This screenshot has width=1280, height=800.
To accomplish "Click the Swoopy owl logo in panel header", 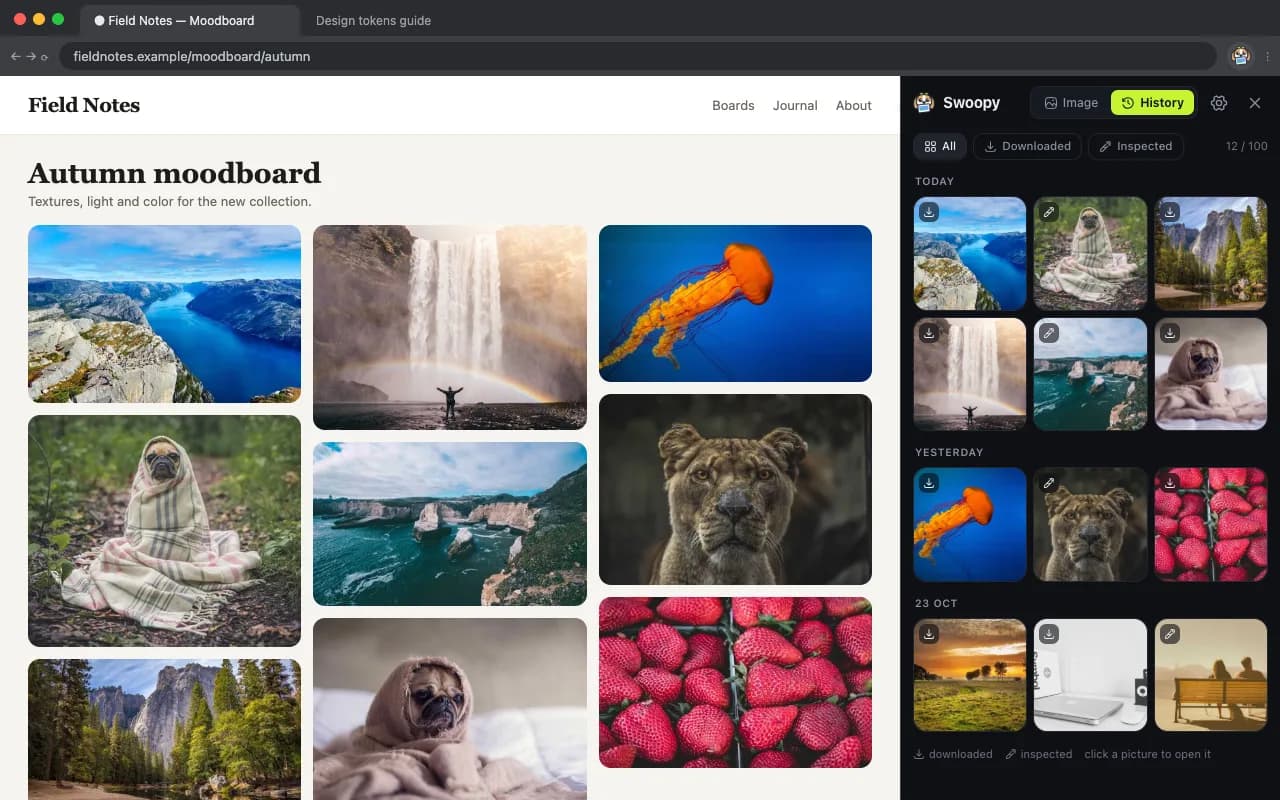I will (924, 102).
